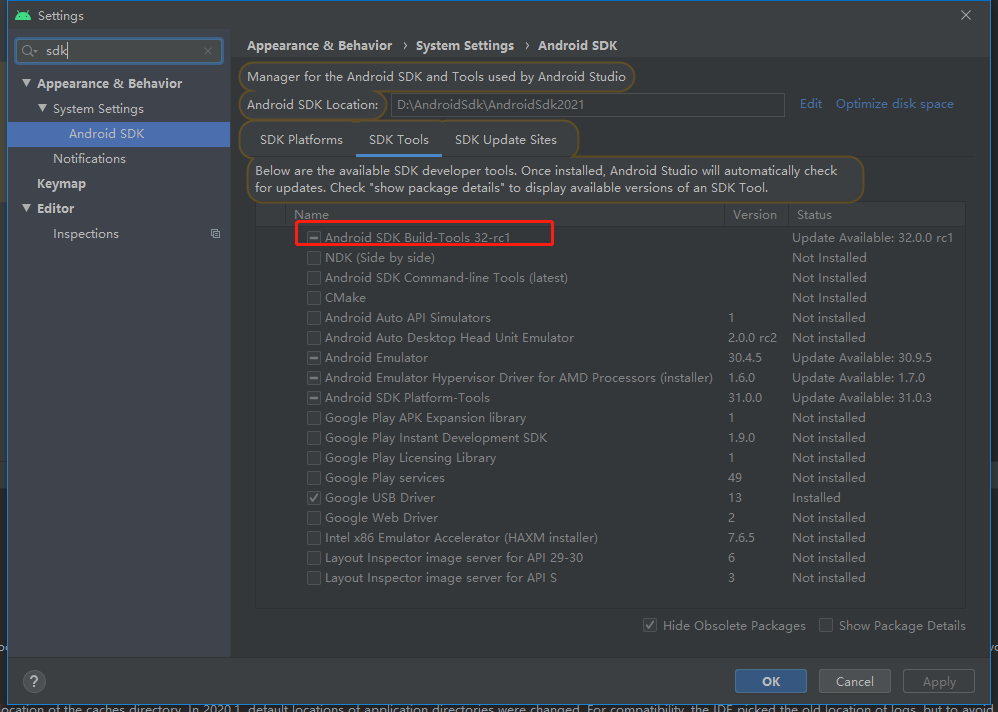Click the Android SDK Location path field

tap(588, 104)
